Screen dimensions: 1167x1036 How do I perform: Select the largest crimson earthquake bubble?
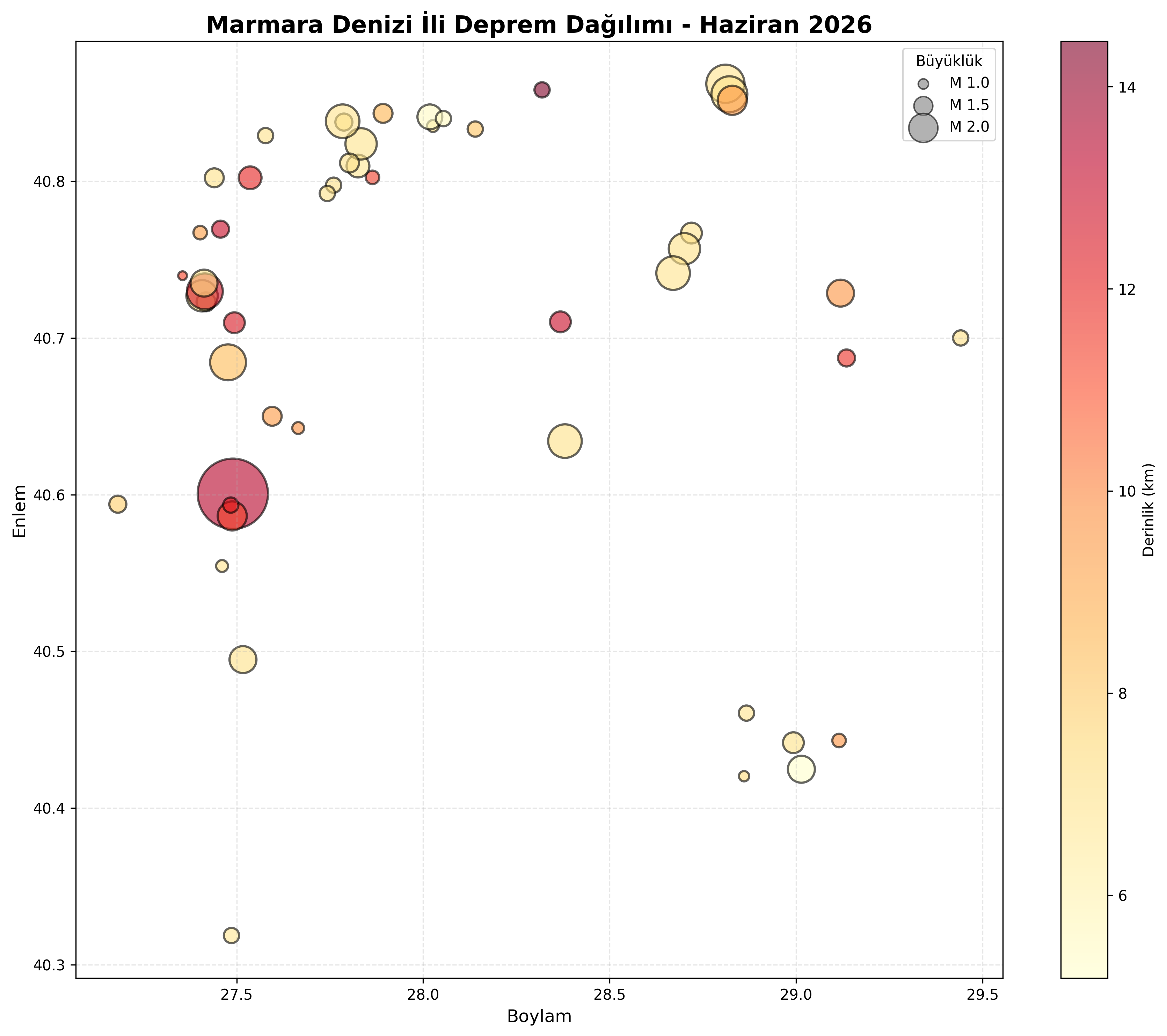[x=232, y=494]
